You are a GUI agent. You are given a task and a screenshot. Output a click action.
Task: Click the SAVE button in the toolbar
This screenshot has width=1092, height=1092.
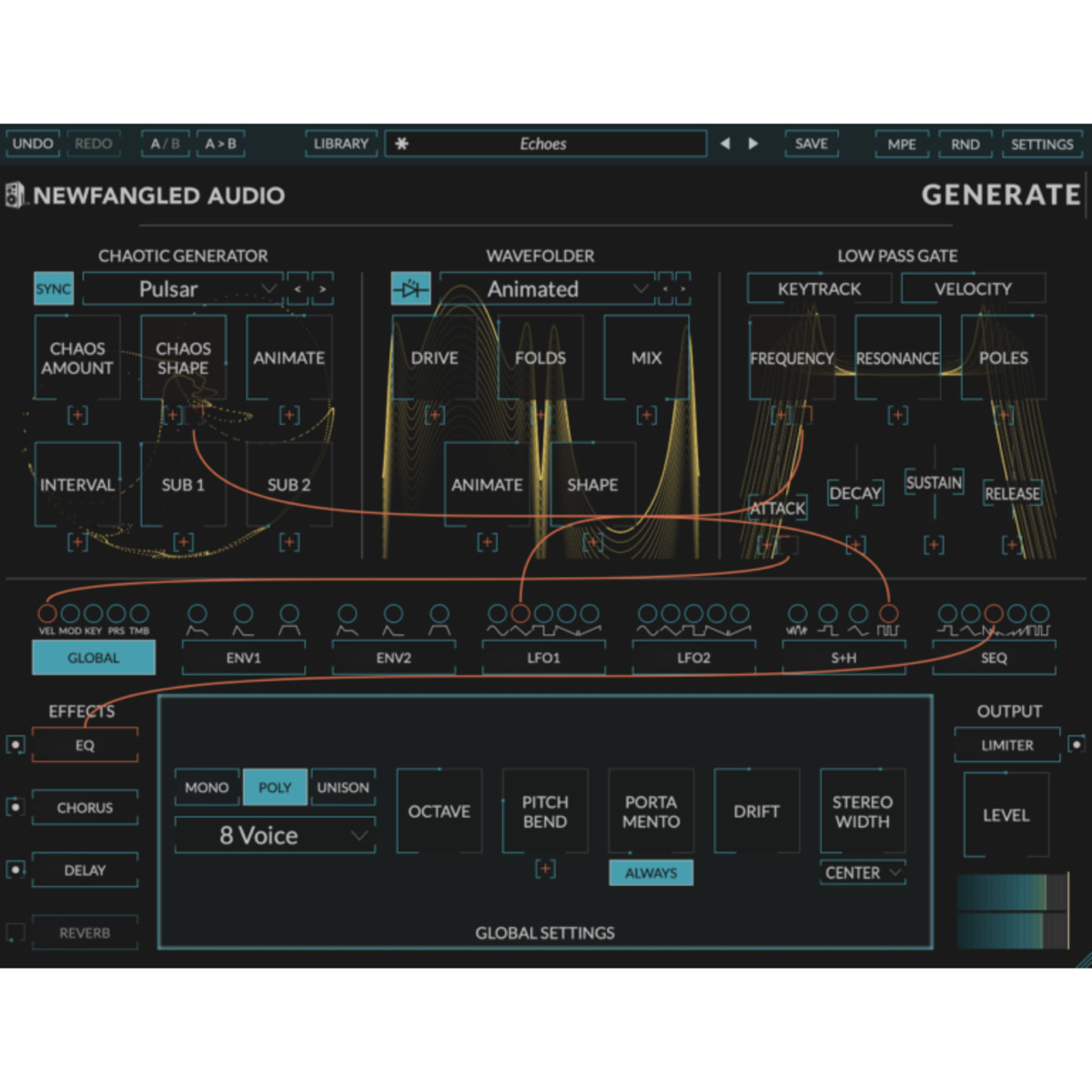pyautogui.click(x=810, y=143)
